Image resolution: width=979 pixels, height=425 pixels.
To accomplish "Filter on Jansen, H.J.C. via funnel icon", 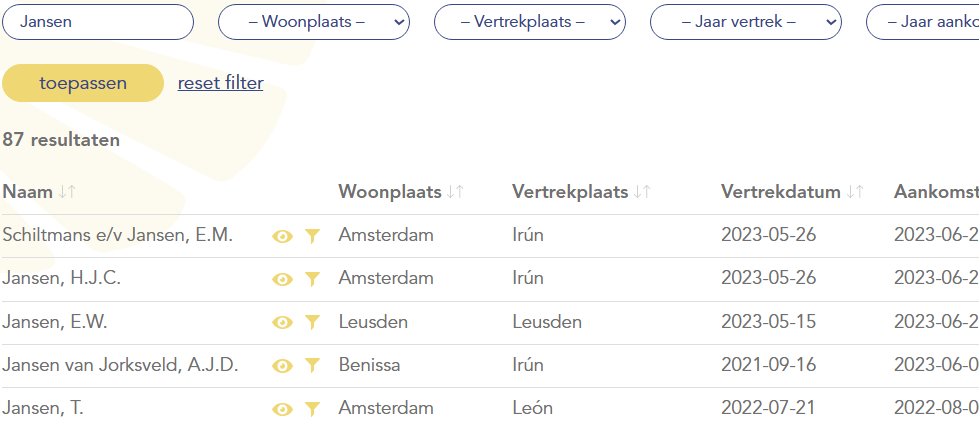I will point(312,279).
